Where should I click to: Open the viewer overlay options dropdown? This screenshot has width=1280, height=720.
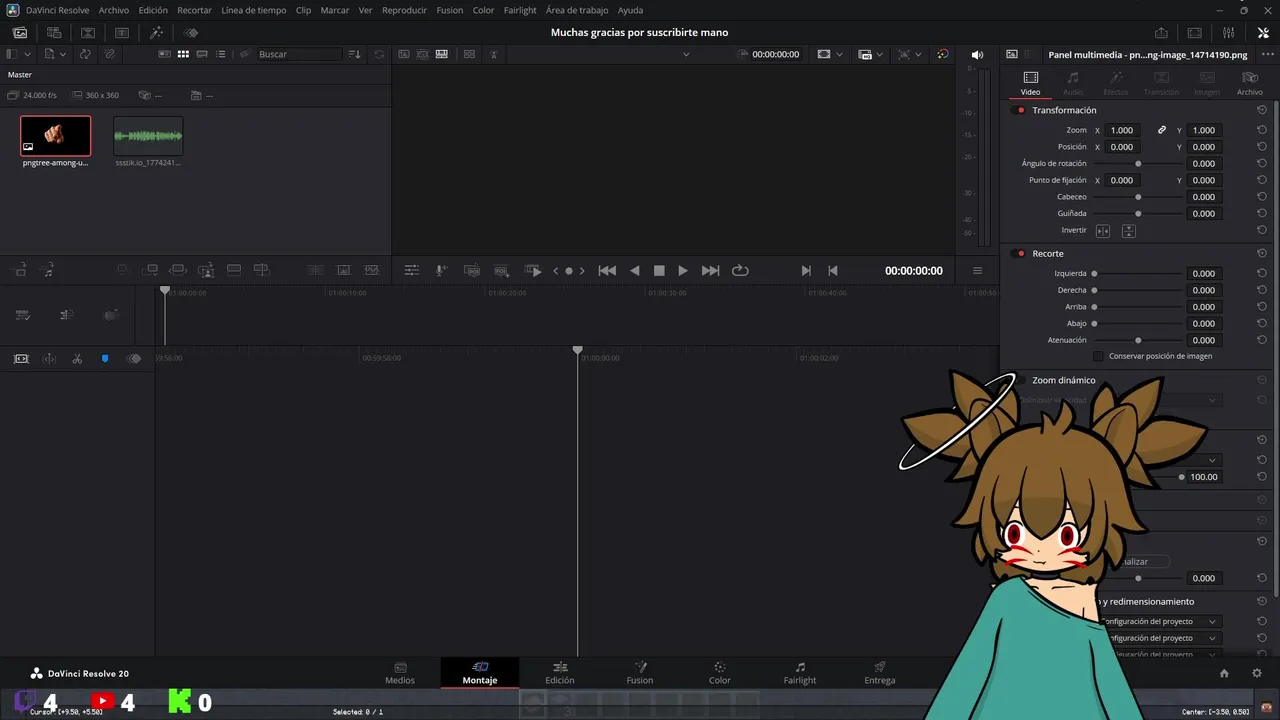click(919, 54)
